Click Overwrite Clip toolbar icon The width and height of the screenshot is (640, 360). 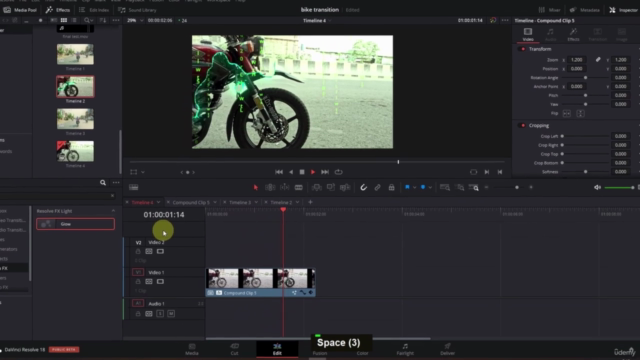[331, 187]
